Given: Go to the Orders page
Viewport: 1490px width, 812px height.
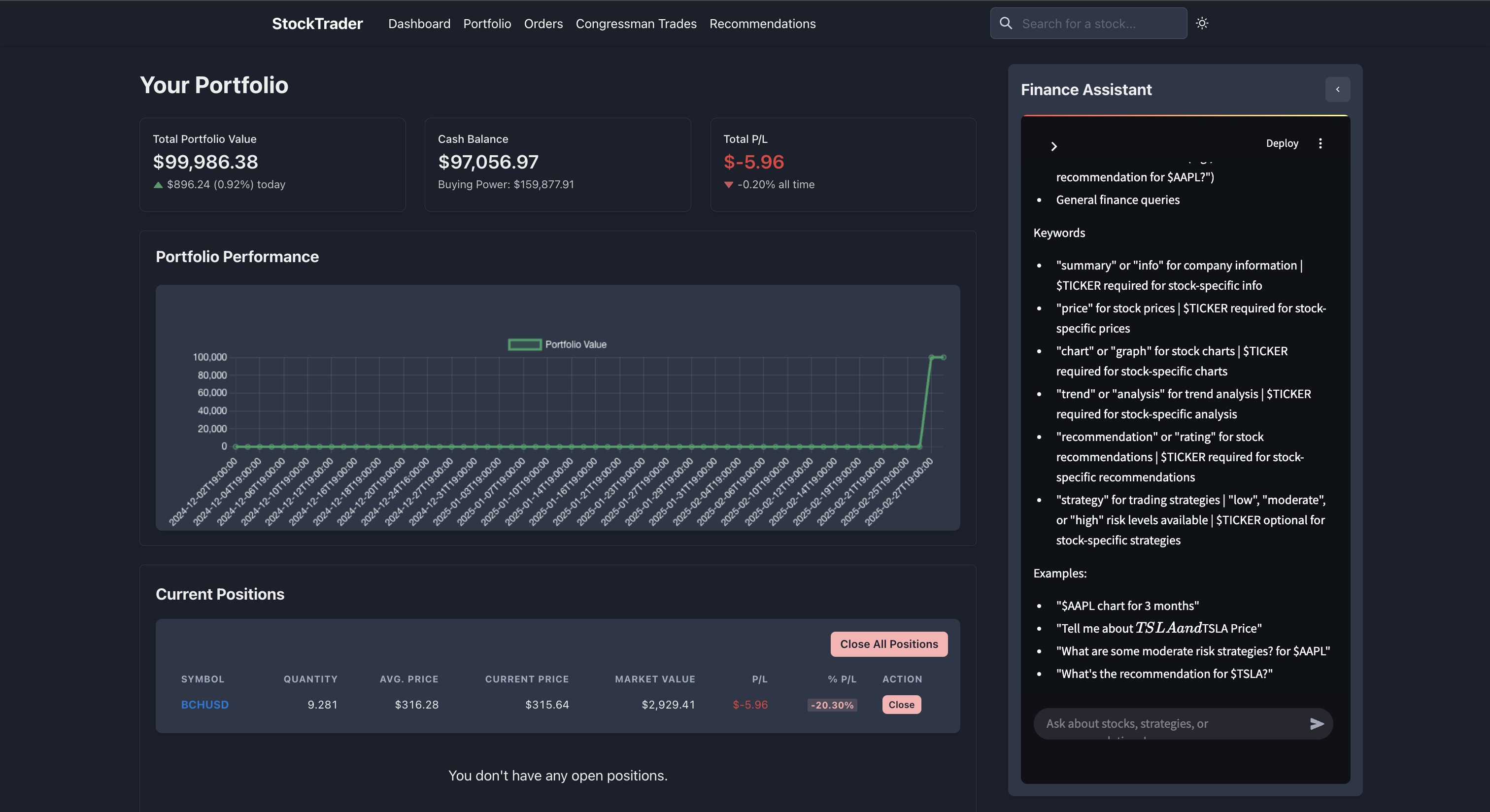Looking at the screenshot, I should (x=543, y=24).
